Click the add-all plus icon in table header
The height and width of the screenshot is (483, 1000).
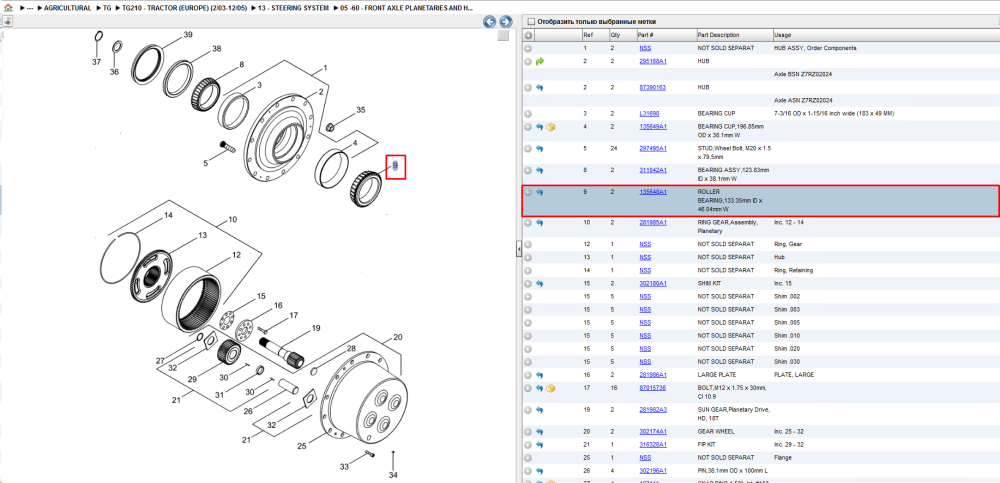(x=528, y=35)
